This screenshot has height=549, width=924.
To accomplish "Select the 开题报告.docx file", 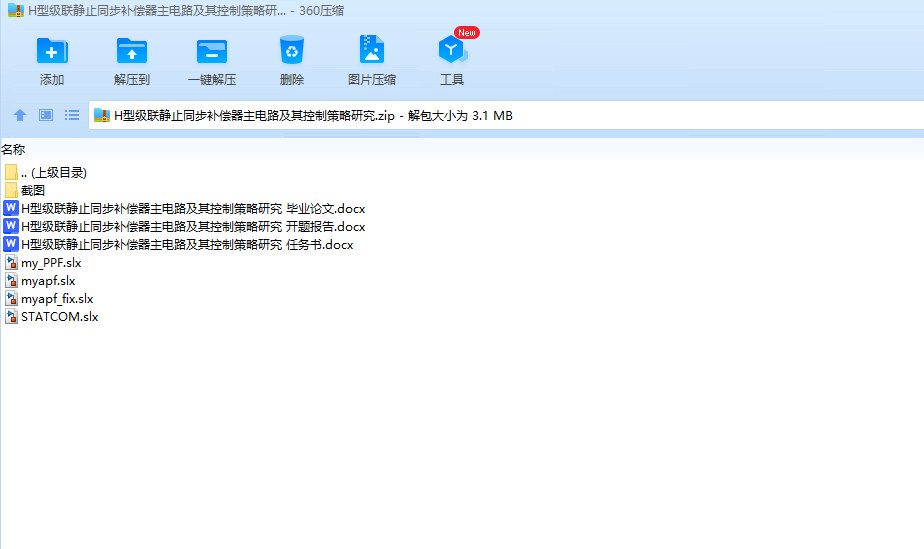I will 193,227.
